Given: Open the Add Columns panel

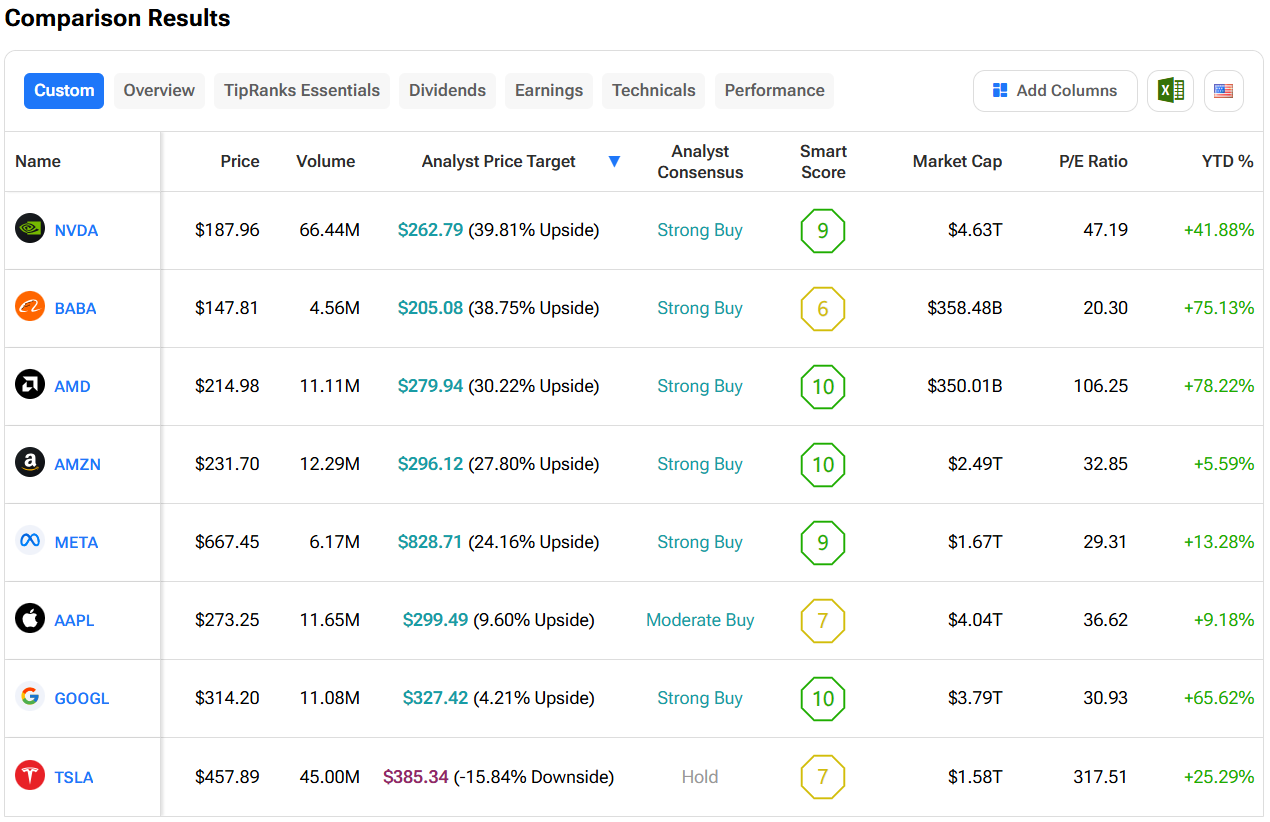Looking at the screenshot, I should [x=1054, y=91].
